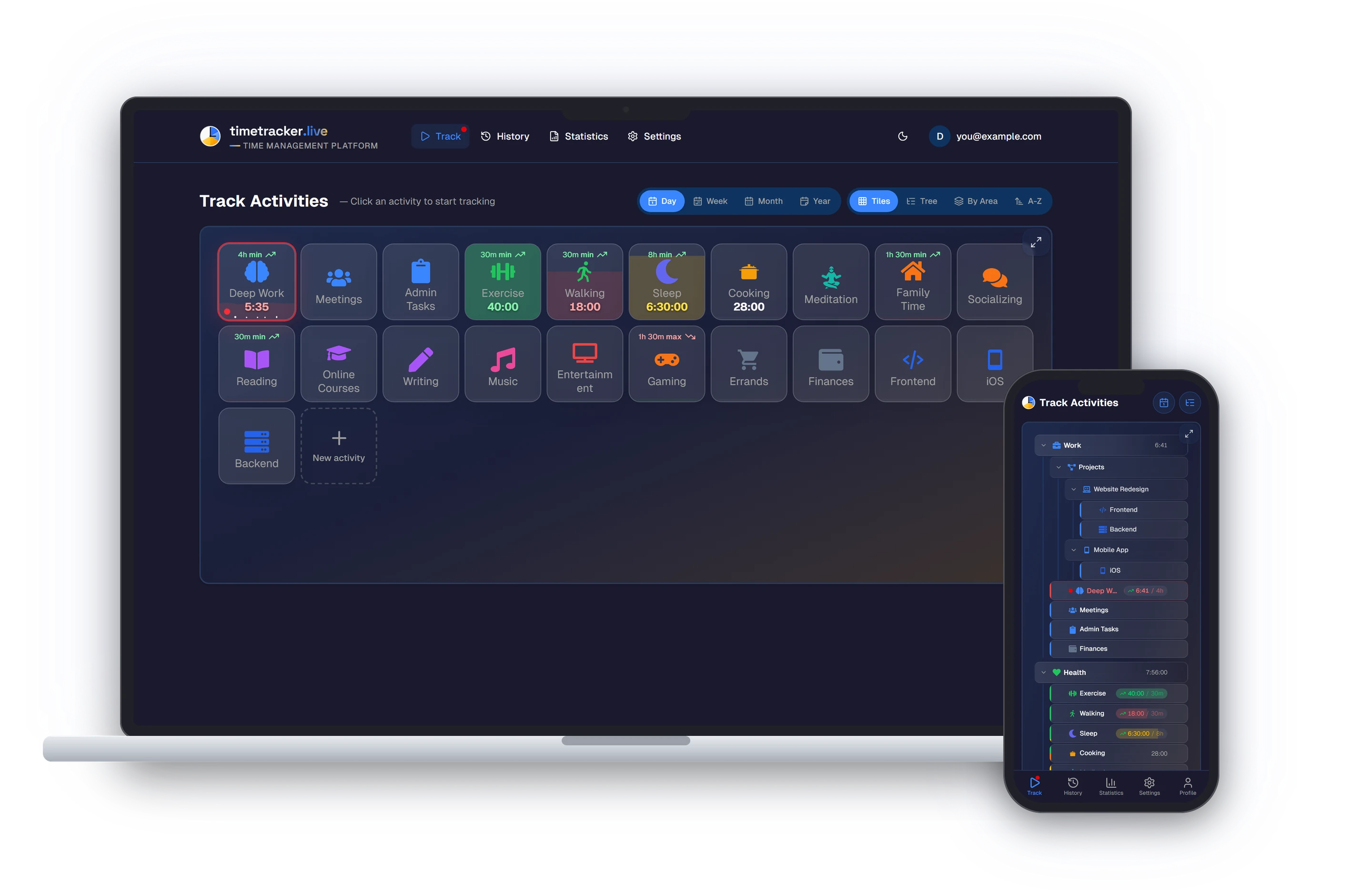Click the Frontend code icon tile
The image size is (1372, 892).
coord(913,363)
